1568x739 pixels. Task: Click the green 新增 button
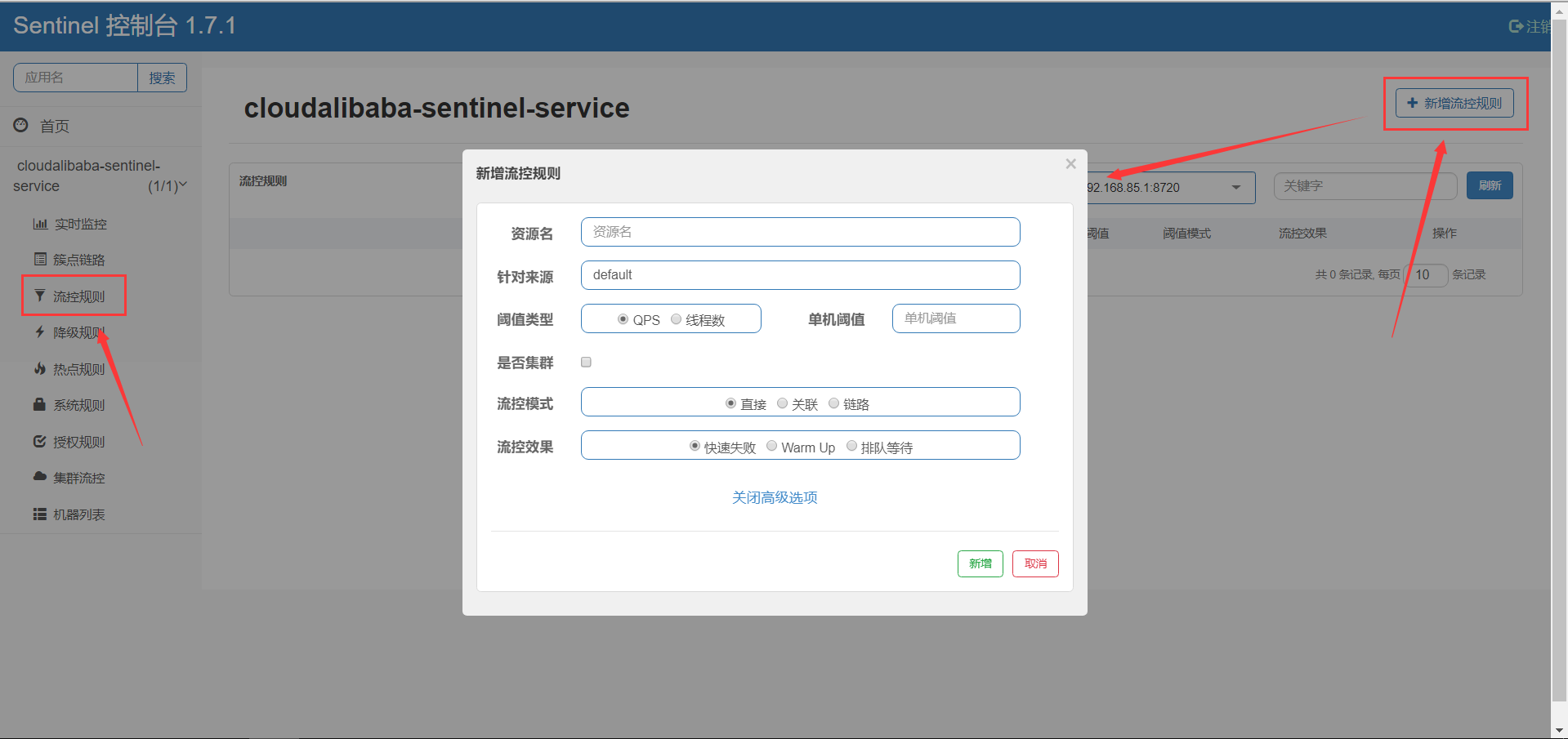[980, 563]
